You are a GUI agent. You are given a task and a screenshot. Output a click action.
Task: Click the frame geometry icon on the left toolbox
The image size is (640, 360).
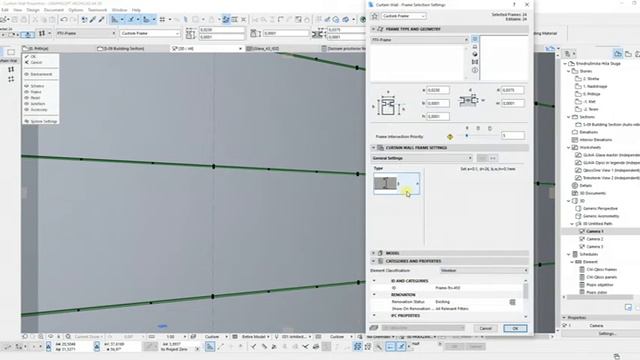point(11,69)
